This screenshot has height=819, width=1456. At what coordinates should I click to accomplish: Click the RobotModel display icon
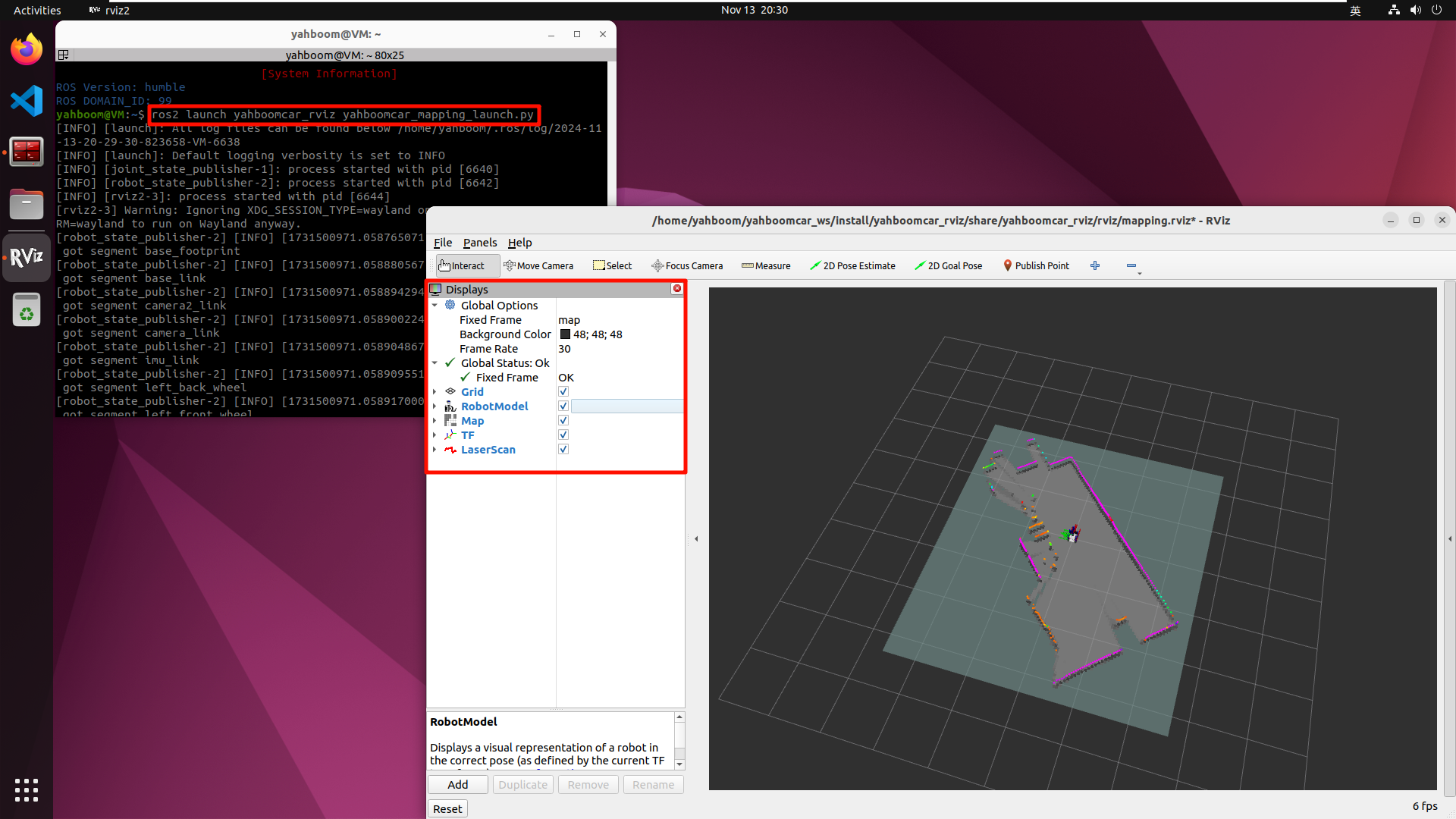click(450, 406)
